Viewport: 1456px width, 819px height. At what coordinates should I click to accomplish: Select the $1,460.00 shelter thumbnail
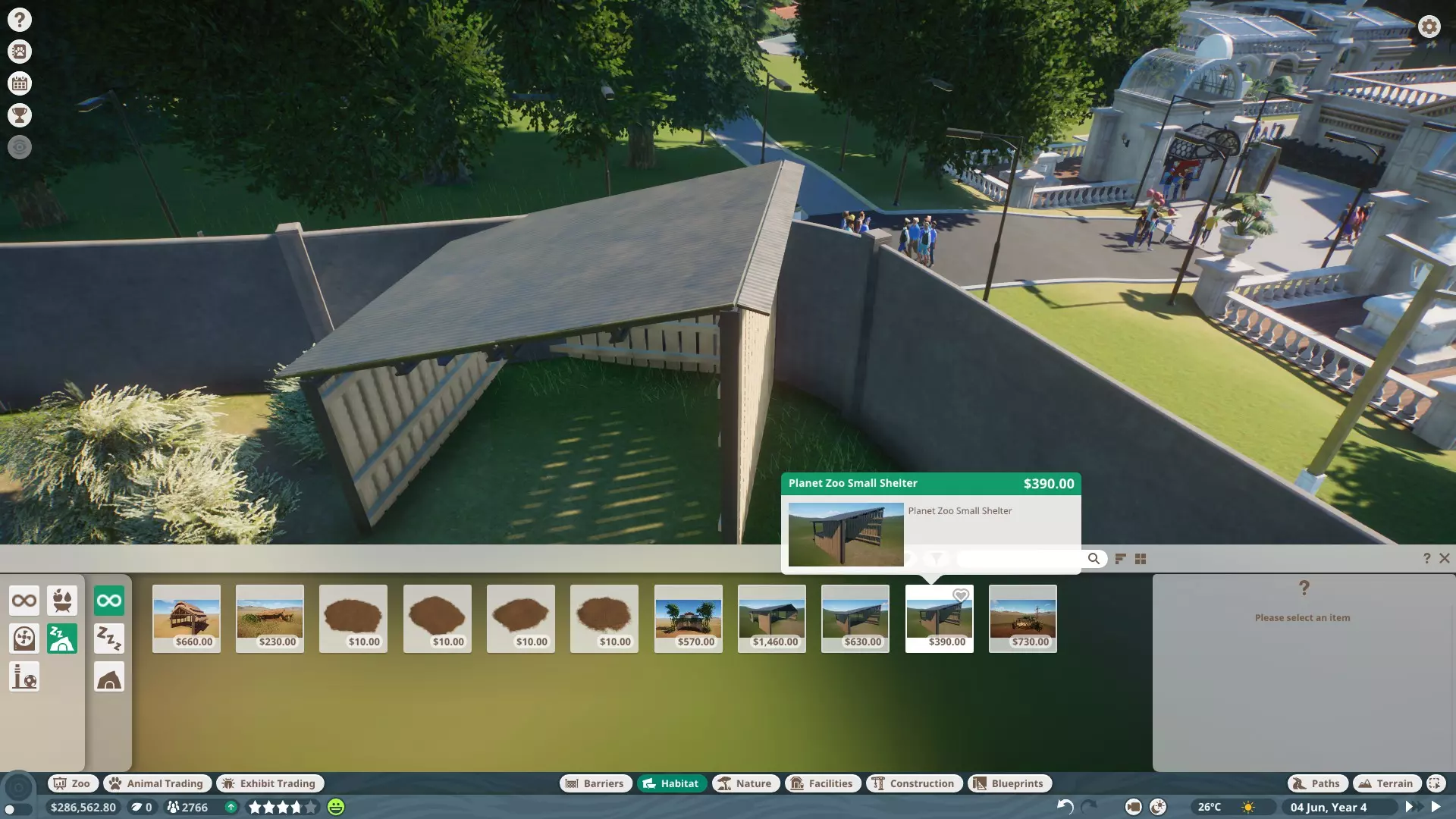(x=772, y=618)
